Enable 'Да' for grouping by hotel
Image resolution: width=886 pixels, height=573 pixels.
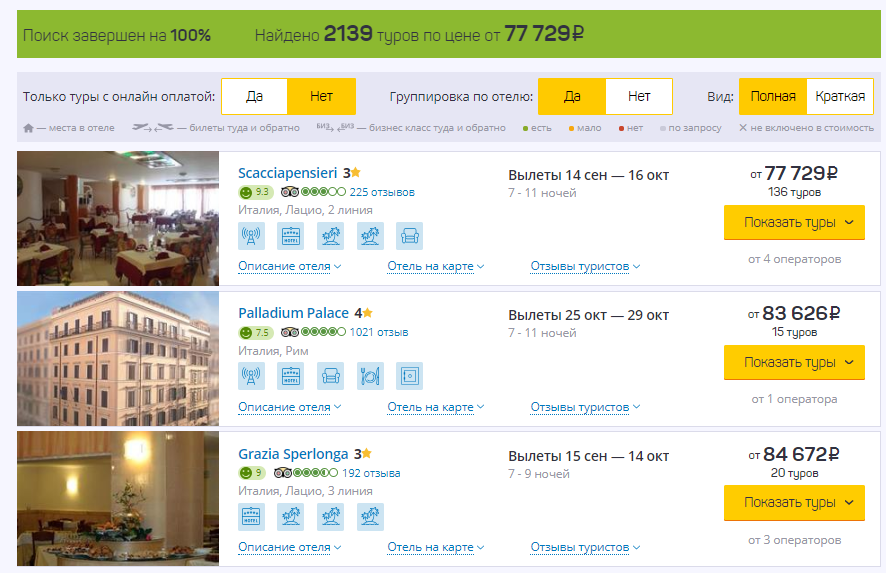click(x=572, y=97)
